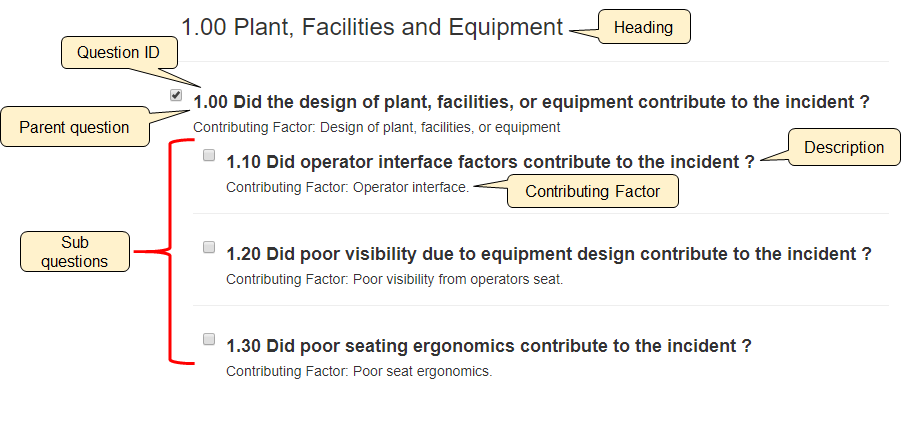This screenshot has width=901, height=425.
Task: Click the Description callout label
Action: coord(844,147)
